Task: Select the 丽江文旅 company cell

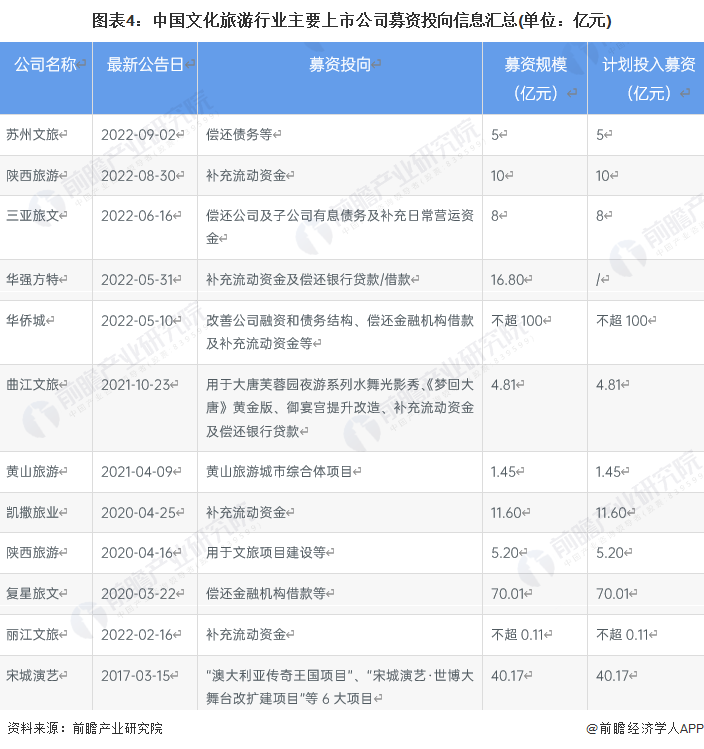Action: pos(33,634)
